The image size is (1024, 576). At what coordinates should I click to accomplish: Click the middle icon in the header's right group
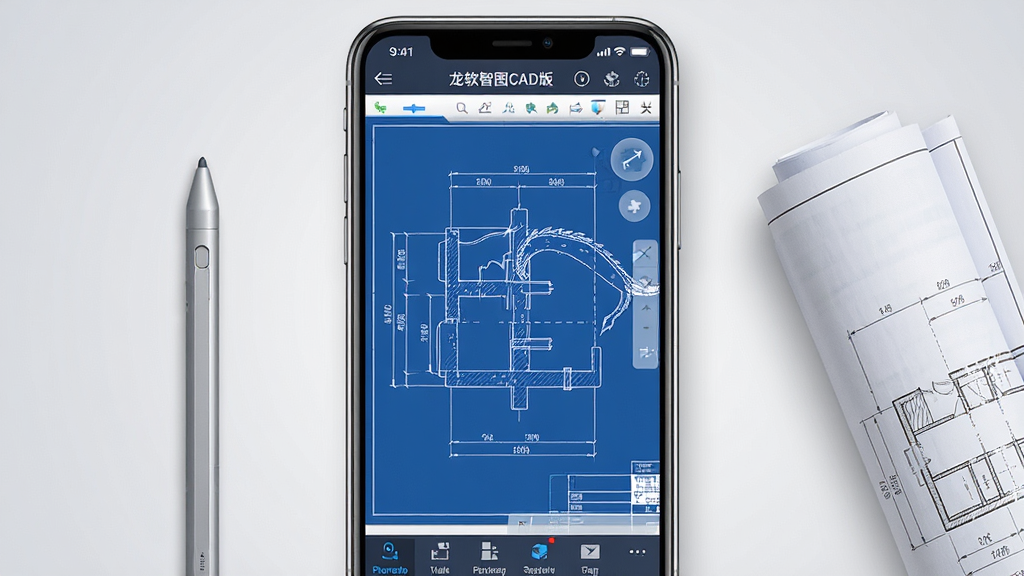pyautogui.click(x=611, y=79)
